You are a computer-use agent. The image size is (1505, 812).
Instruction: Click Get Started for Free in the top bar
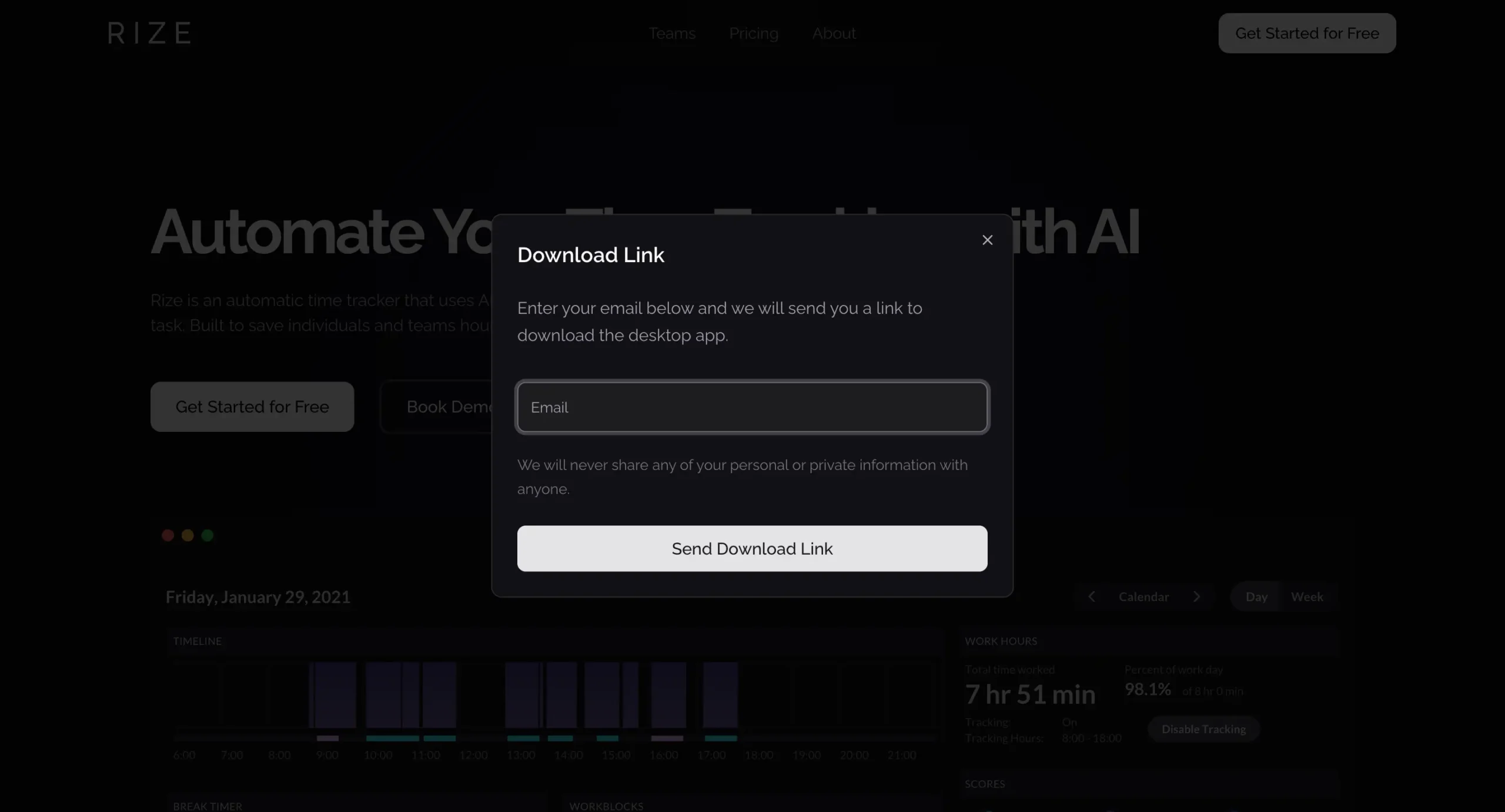click(1307, 33)
